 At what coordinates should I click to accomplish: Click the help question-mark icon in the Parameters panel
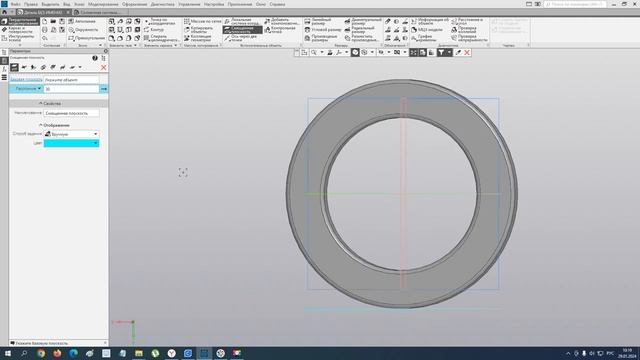point(95,58)
